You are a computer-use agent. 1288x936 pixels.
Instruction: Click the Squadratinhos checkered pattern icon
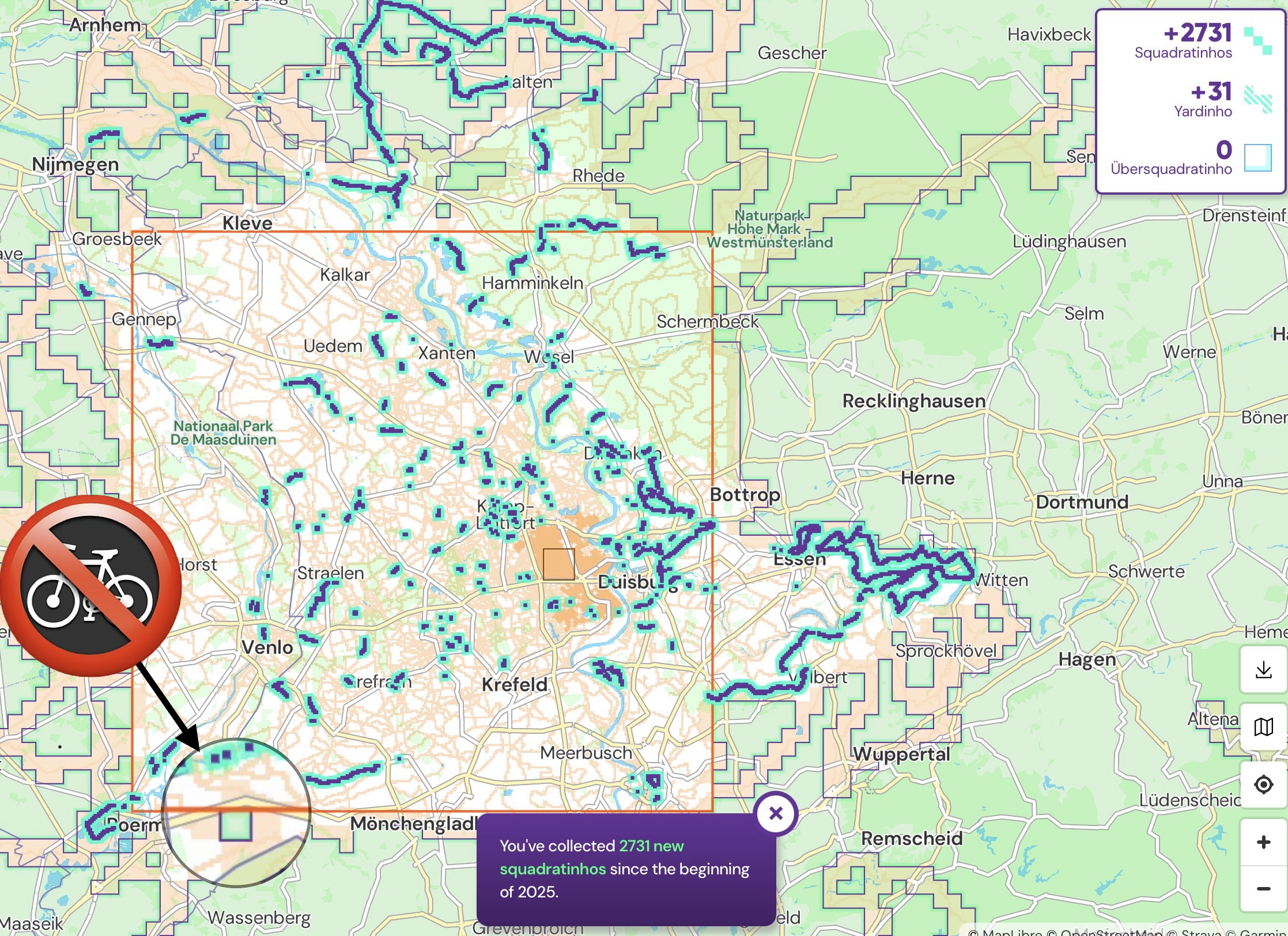(x=1257, y=41)
